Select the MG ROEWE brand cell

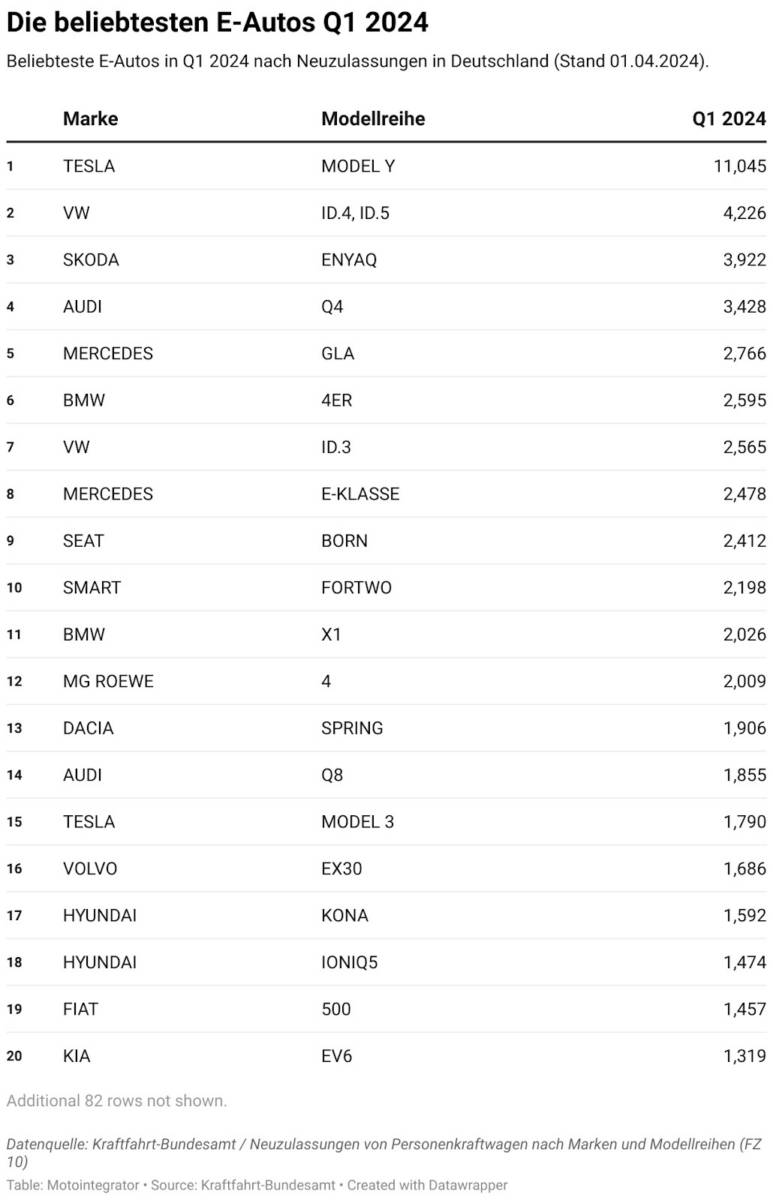point(108,682)
